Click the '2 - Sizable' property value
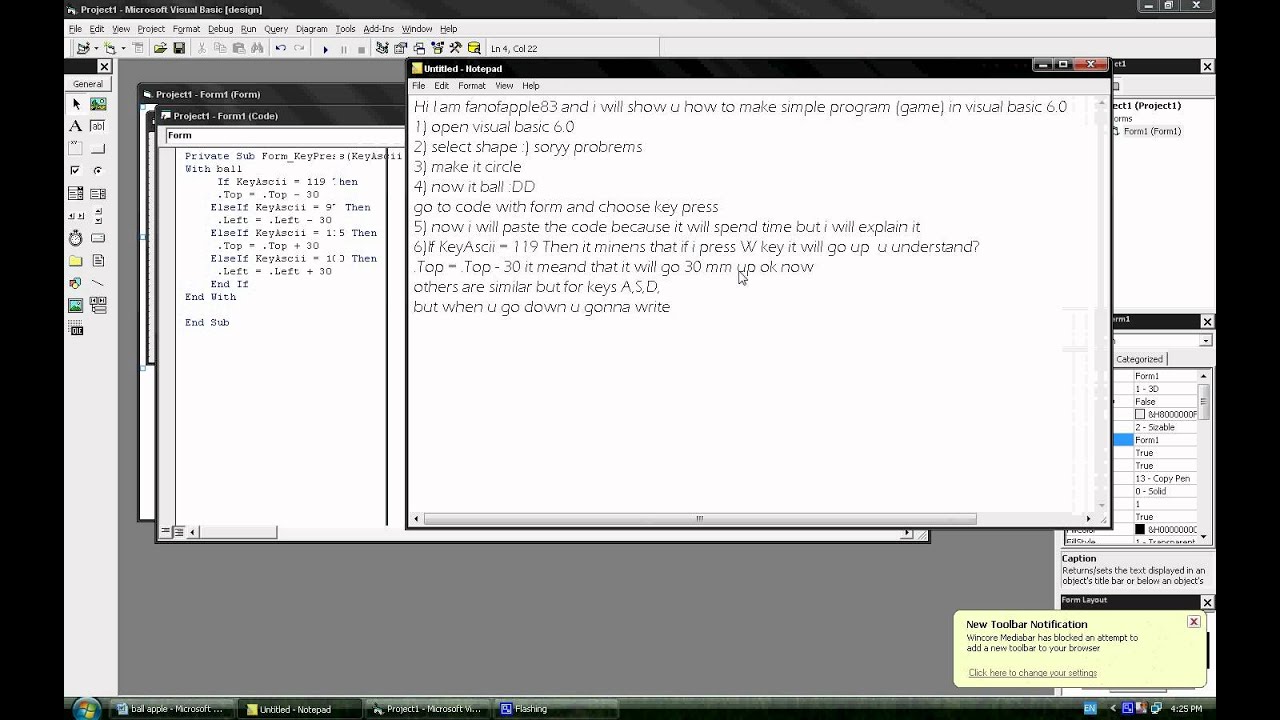Viewport: 1280px width, 720px height. pos(1163,427)
